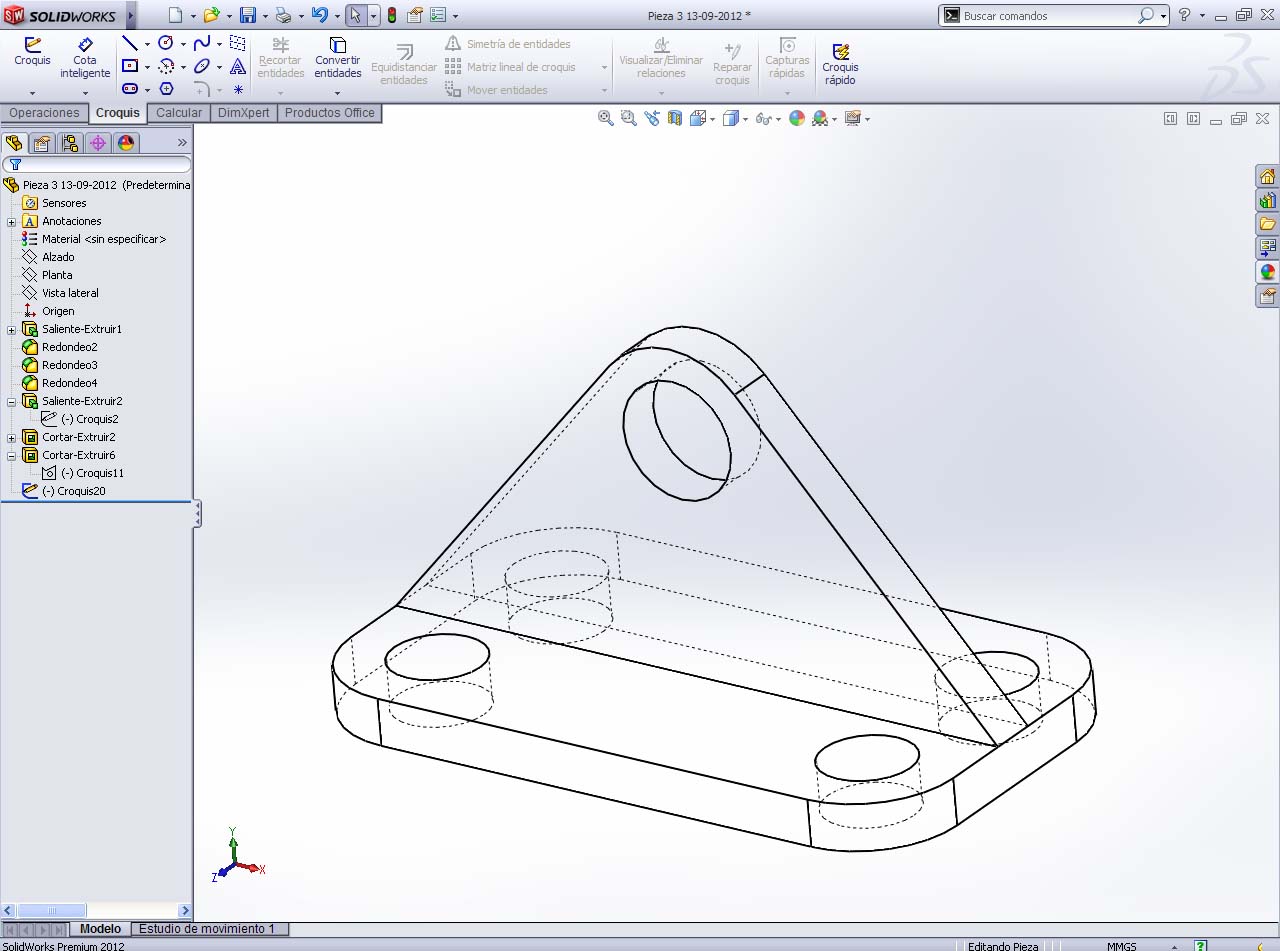Open Hide/Show Items dropdown arrow
The height and width of the screenshot is (951, 1280).
pos(779,119)
